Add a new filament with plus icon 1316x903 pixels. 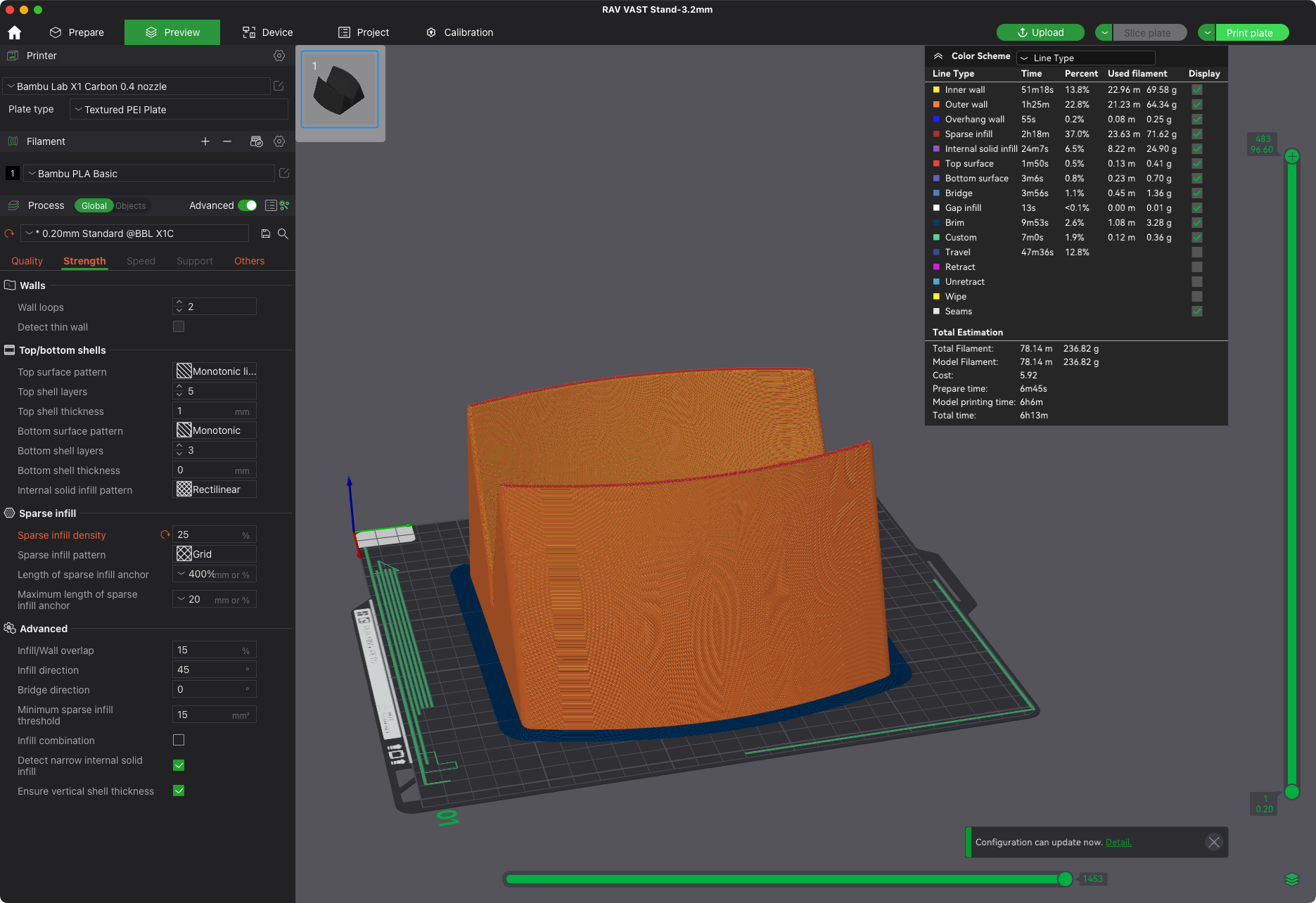[x=205, y=141]
